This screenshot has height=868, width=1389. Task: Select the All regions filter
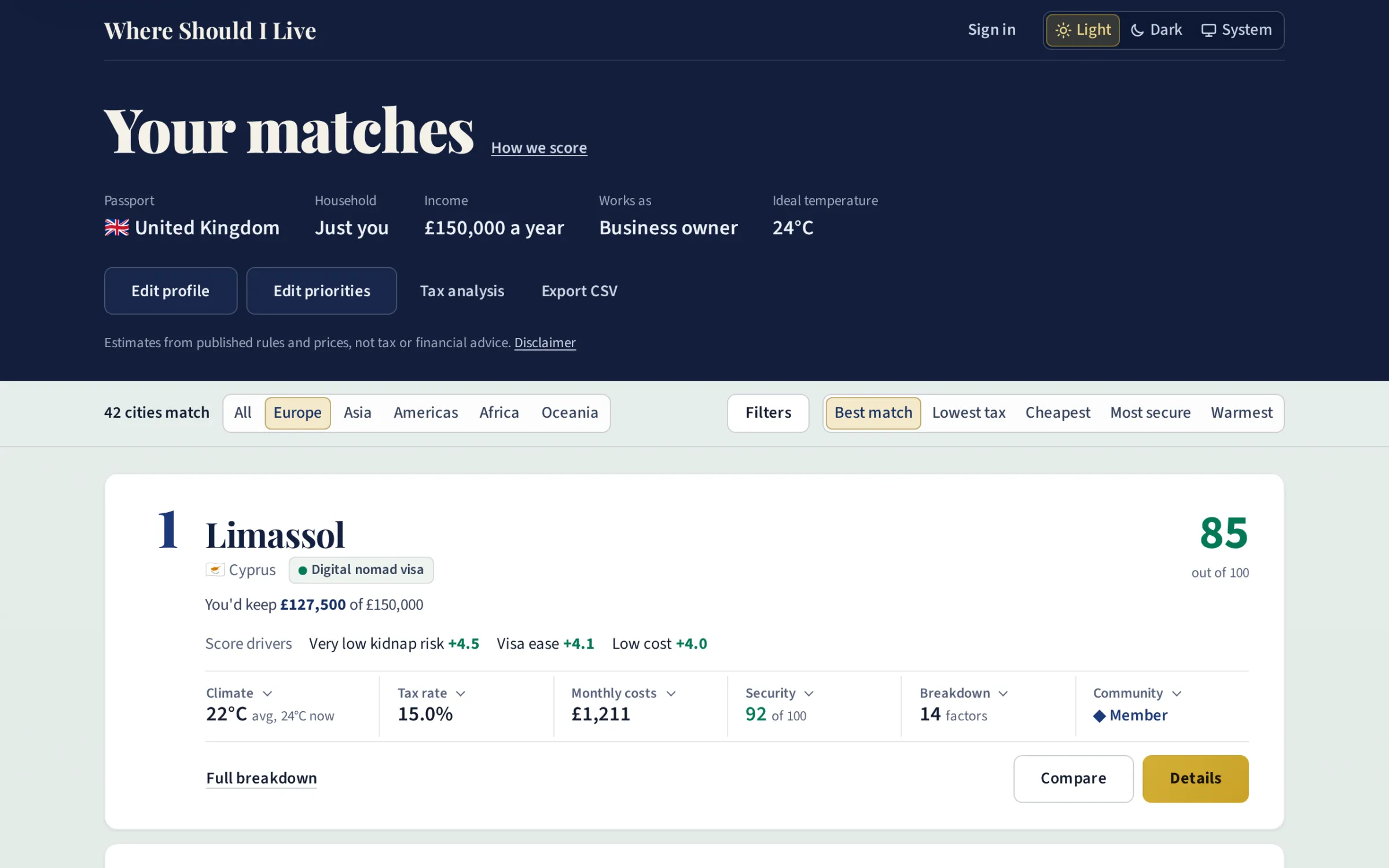point(243,413)
